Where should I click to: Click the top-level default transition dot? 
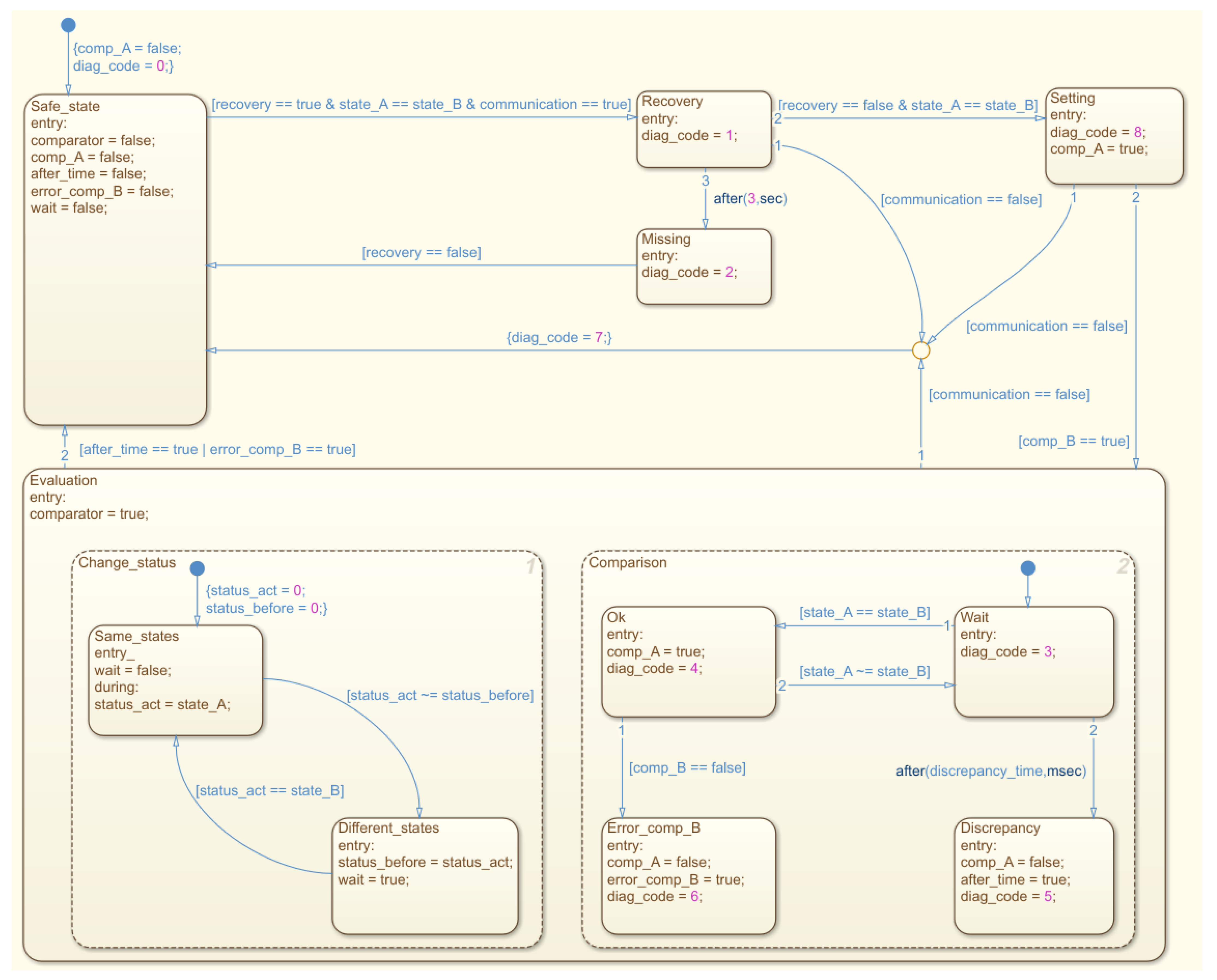click(x=68, y=25)
